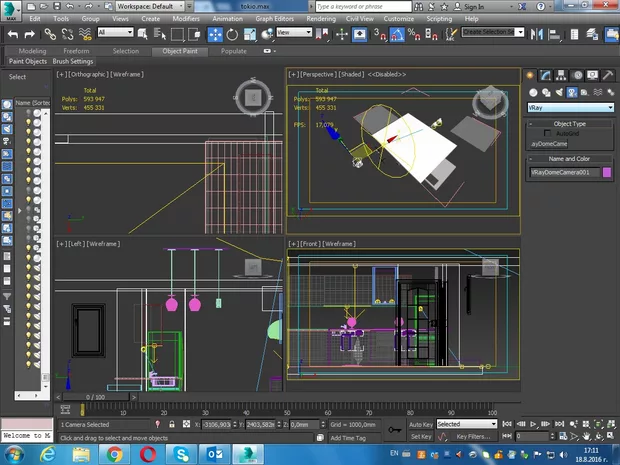
Task: Click the VRayDomeCamera object type button
Action: coord(549,144)
